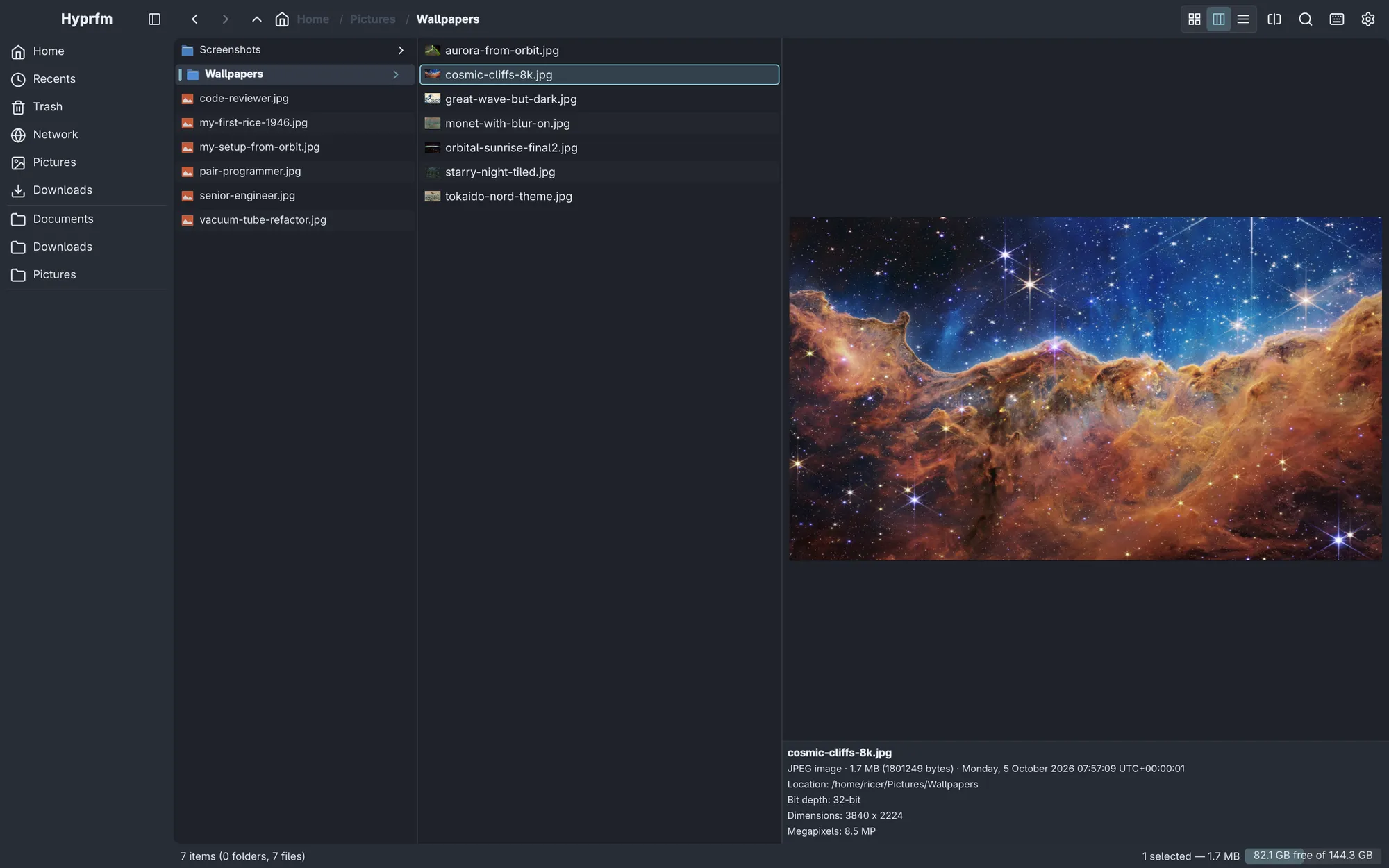Screen dimensions: 1389x868
Task: Open Network in the sidebar
Action: click(x=87, y=135)
